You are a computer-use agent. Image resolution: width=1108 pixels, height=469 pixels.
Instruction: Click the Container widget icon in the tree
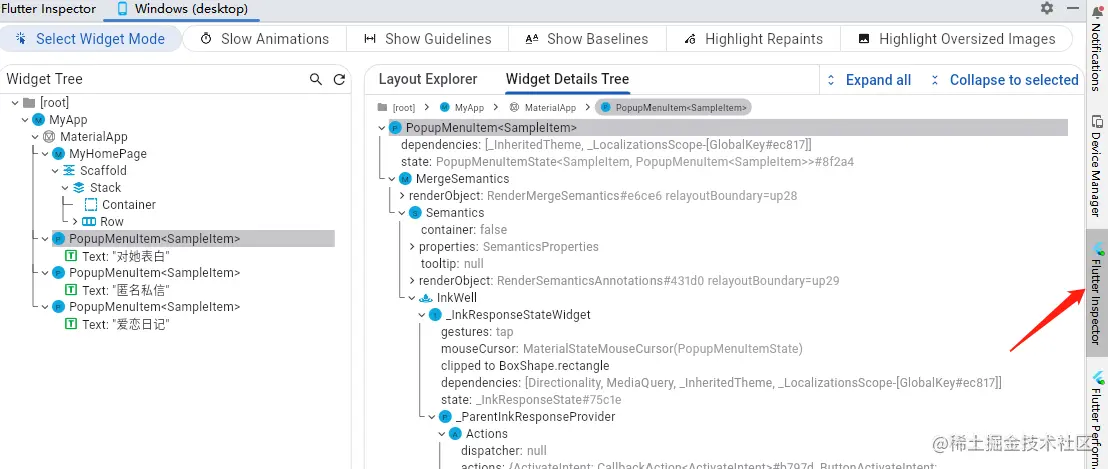(90, 205)
